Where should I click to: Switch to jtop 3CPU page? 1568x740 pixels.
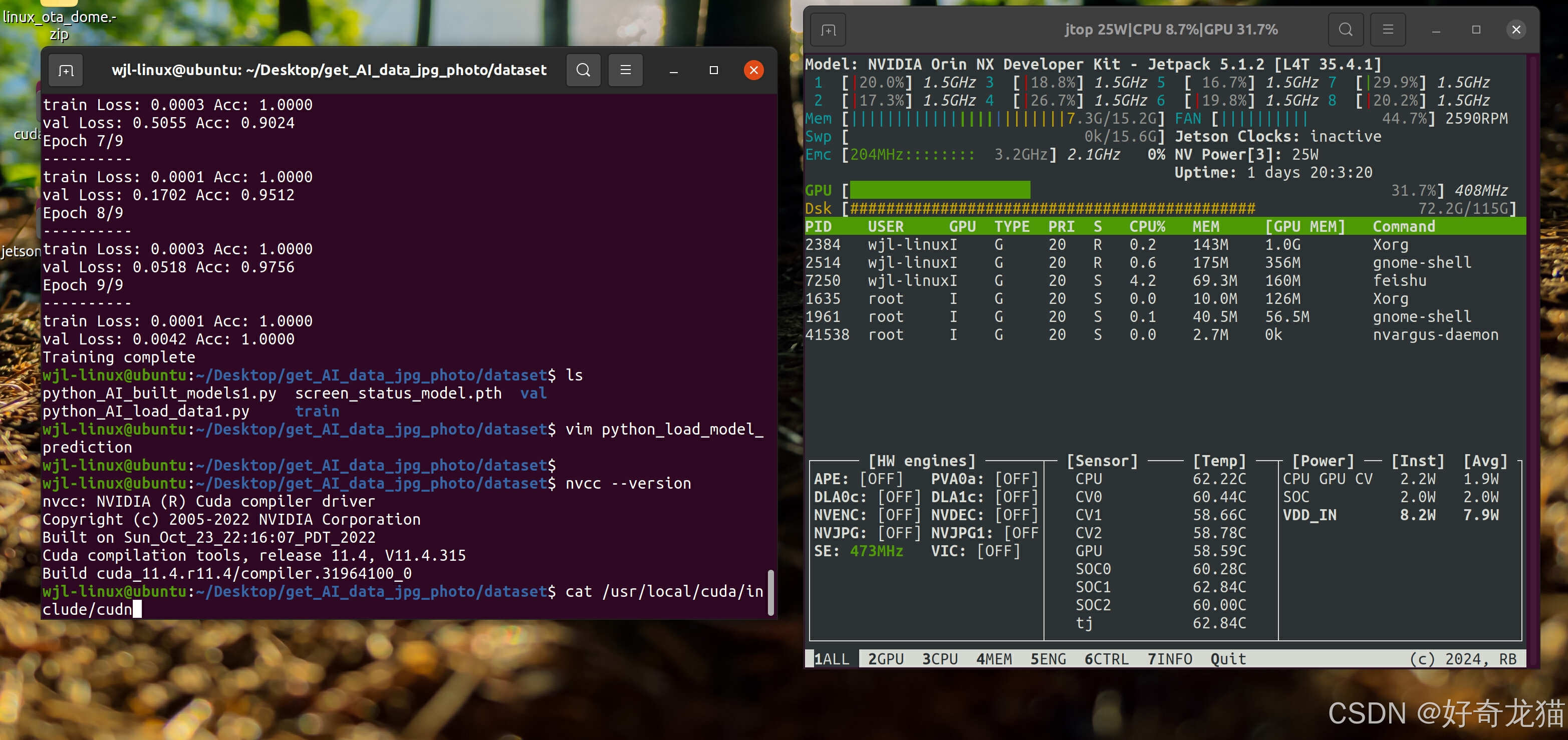click(x=940, y=659)
